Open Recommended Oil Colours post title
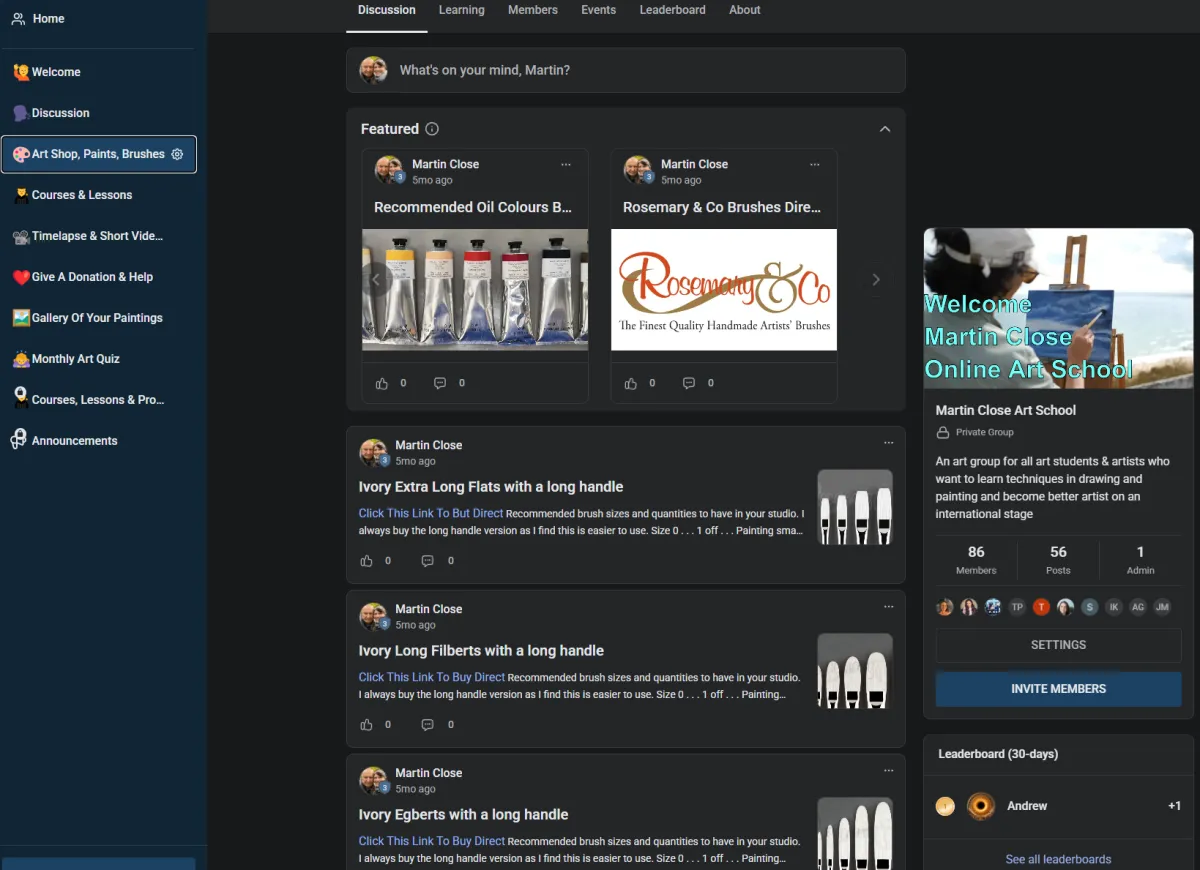 [x=473, y=207]
